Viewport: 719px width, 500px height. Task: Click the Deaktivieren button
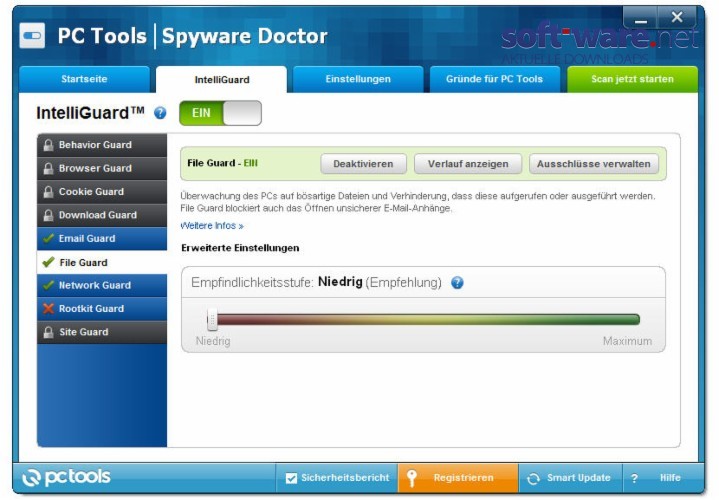tap(363, 164)
